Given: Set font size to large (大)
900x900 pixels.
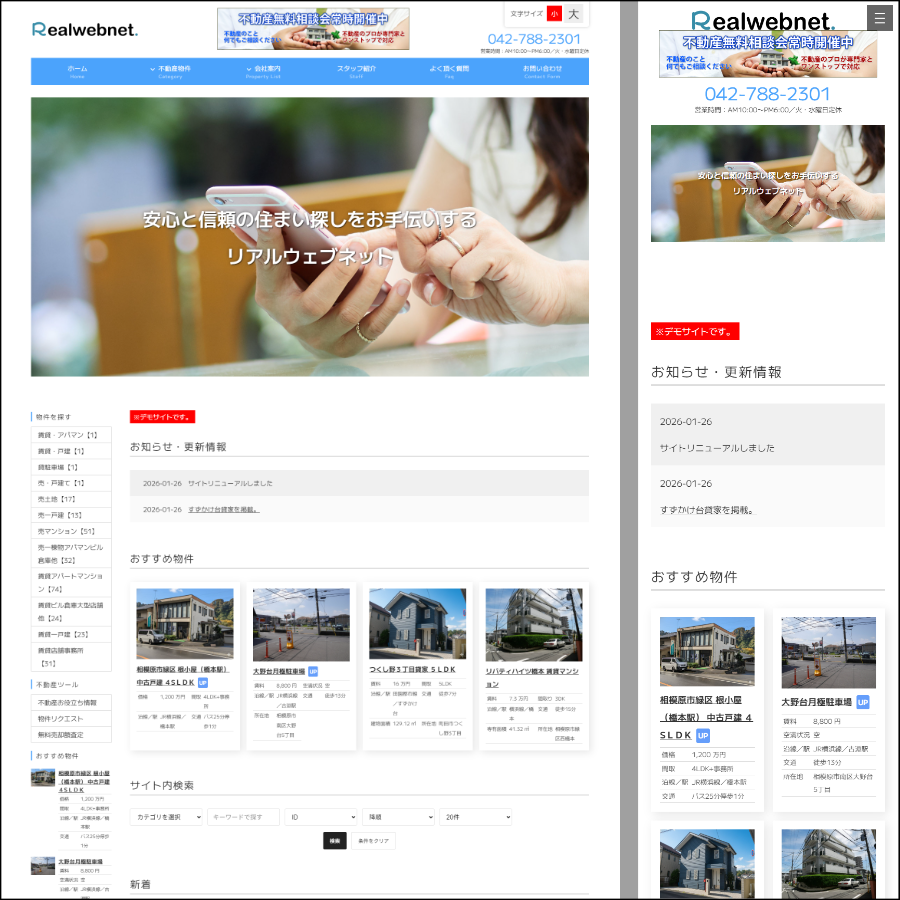Looking at the screenshot, I should (x=574, y=14).
